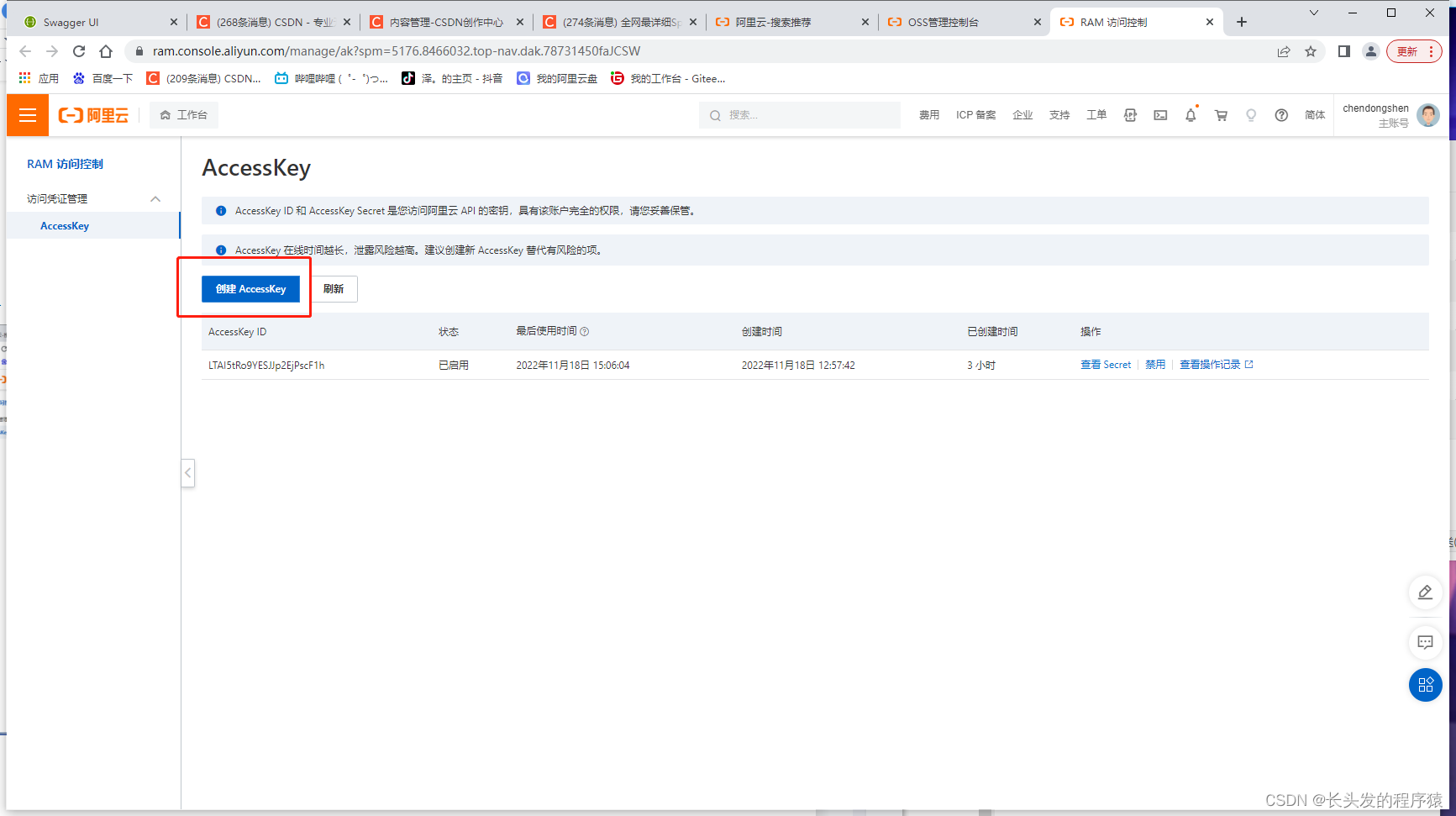The height and width of the screenshot is (816, 1456).
Task: Click the floating edit pencil icon
Action: pyautogui.click(x=1426, y=592)
